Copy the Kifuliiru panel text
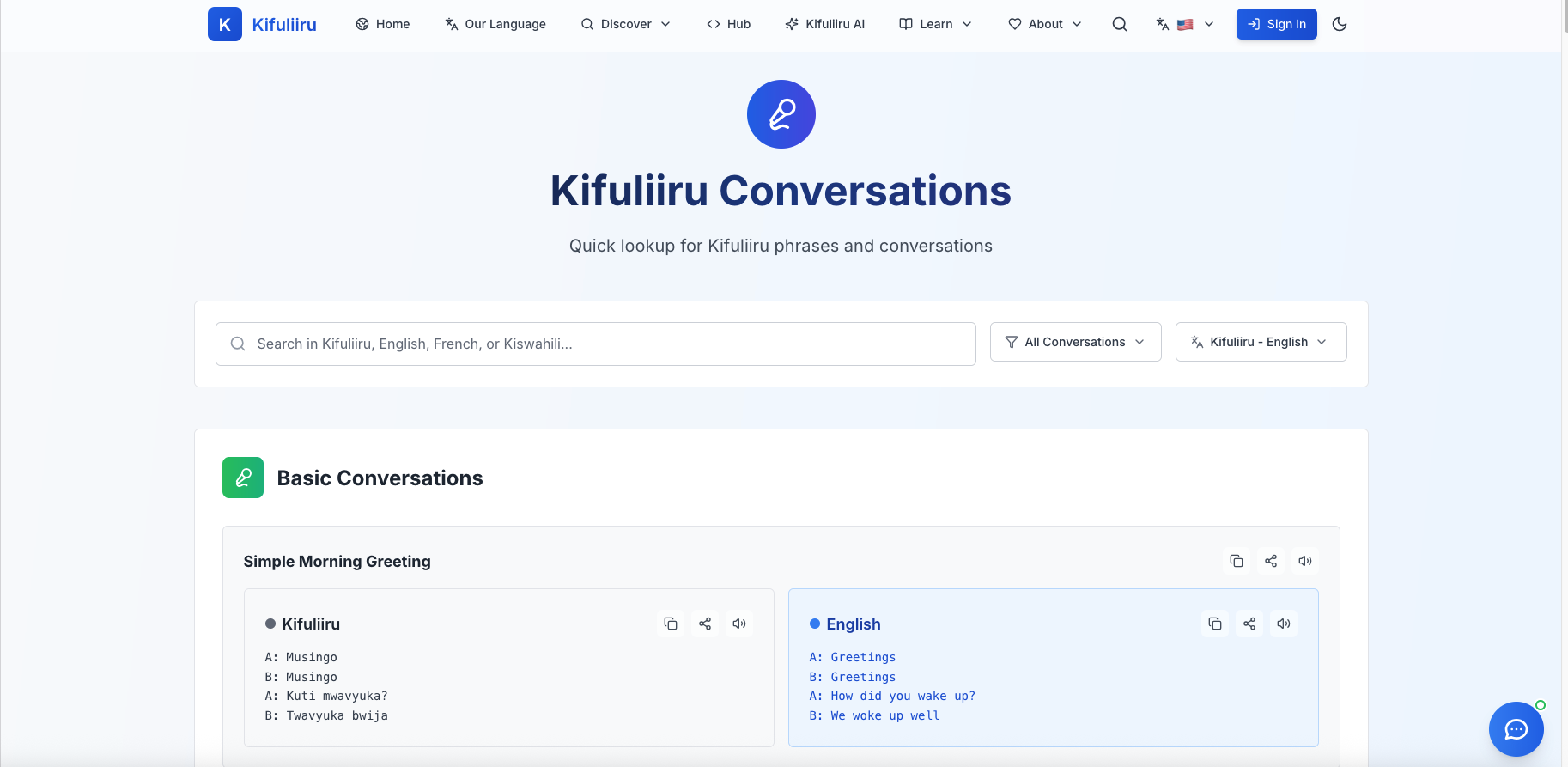1568x767 pixels. 671,624
